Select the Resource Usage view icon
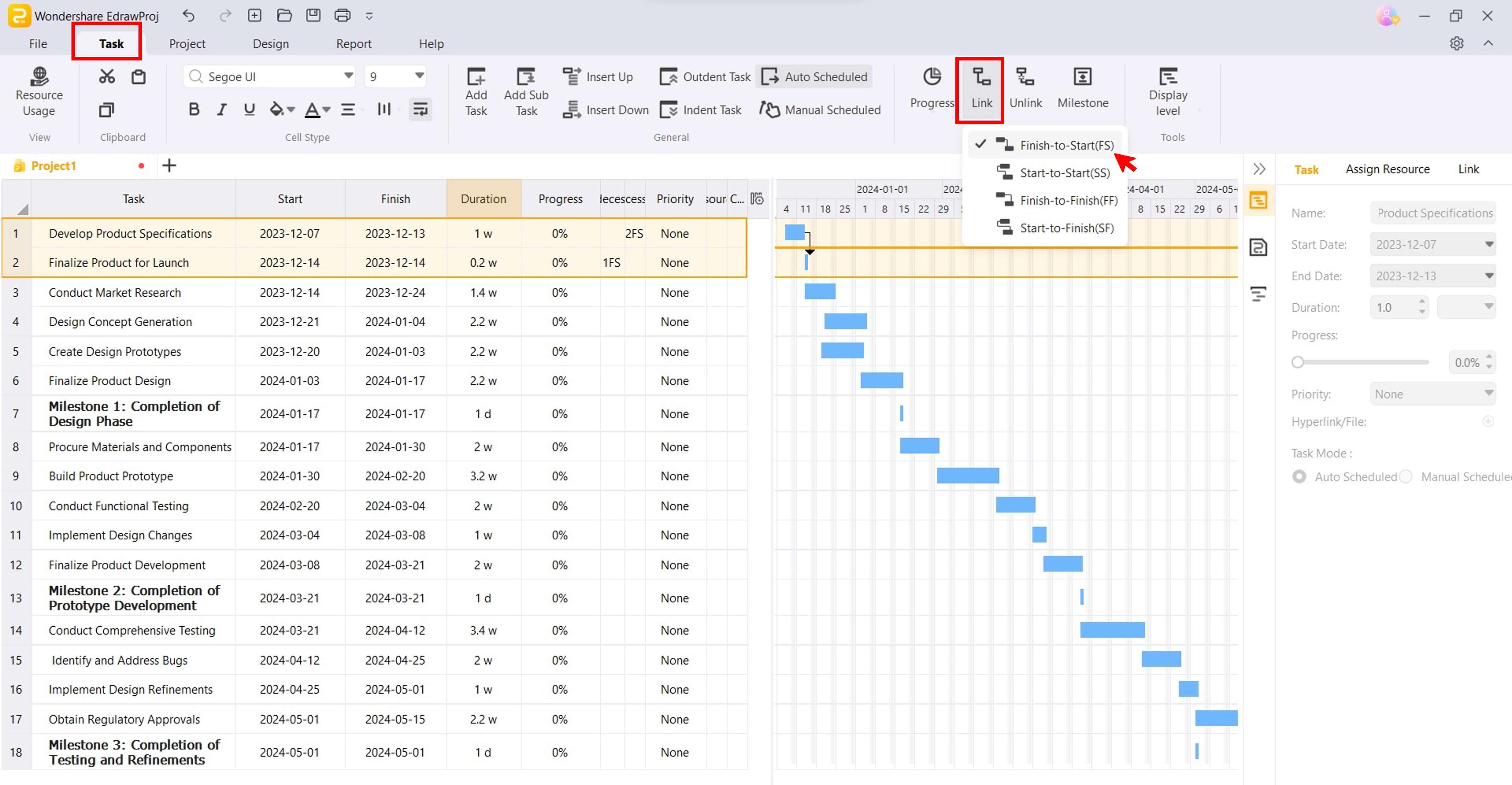1512x785 pixels. click(38, 90)
